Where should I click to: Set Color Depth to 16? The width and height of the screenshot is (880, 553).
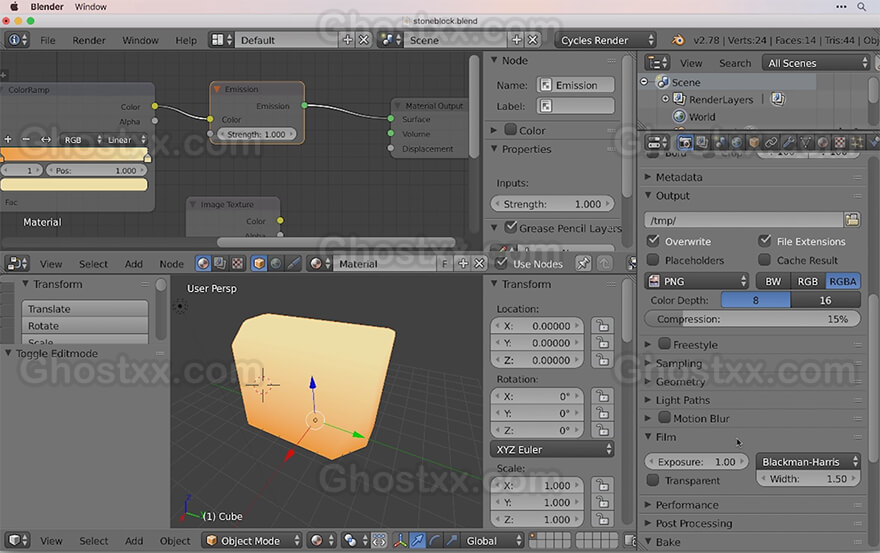pyautogui.click(x=825, y=300)
